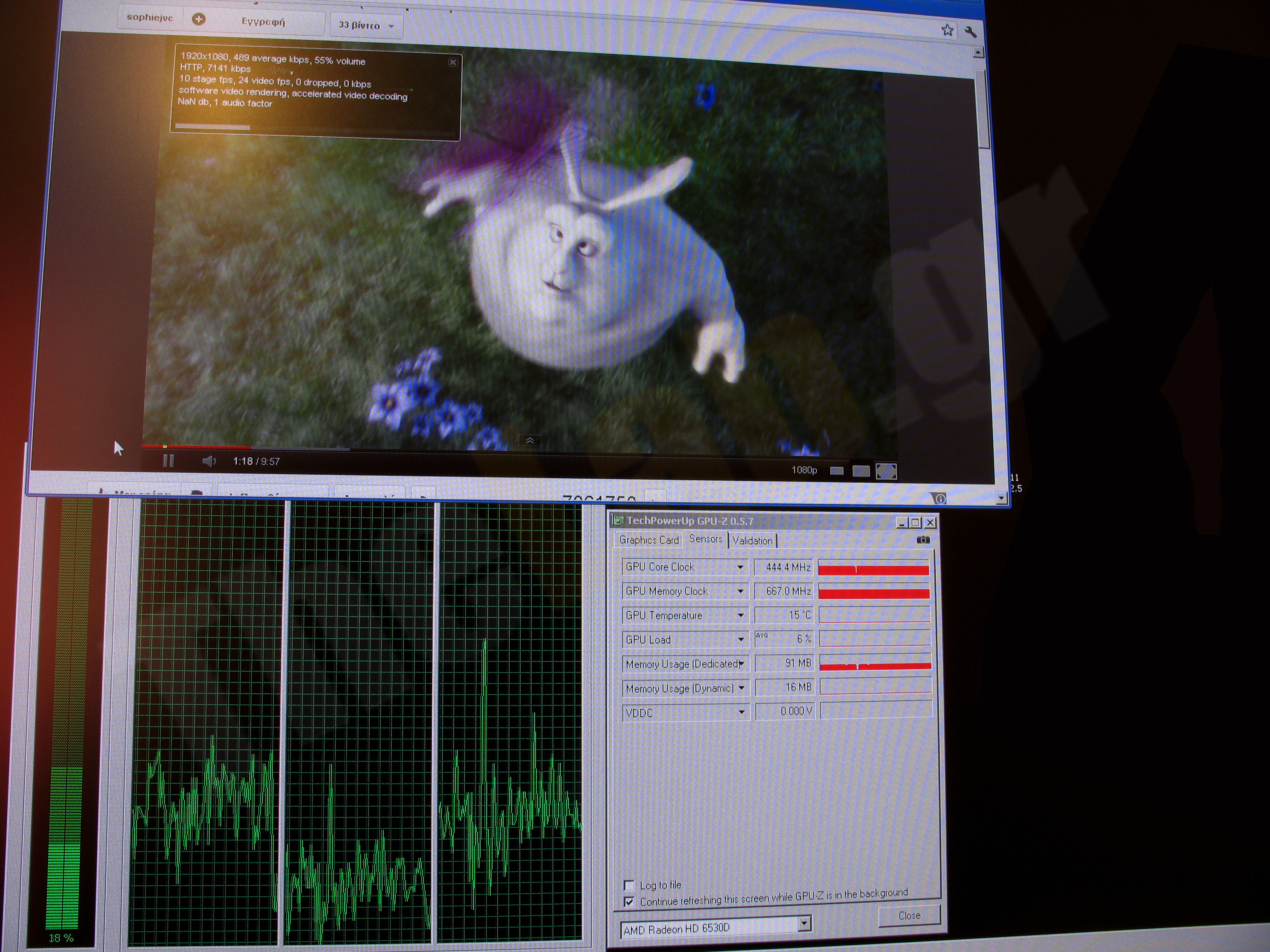This screenshot has width=1270, height=952.
Task: Close the video stats overlay
Action: (453, 62)
